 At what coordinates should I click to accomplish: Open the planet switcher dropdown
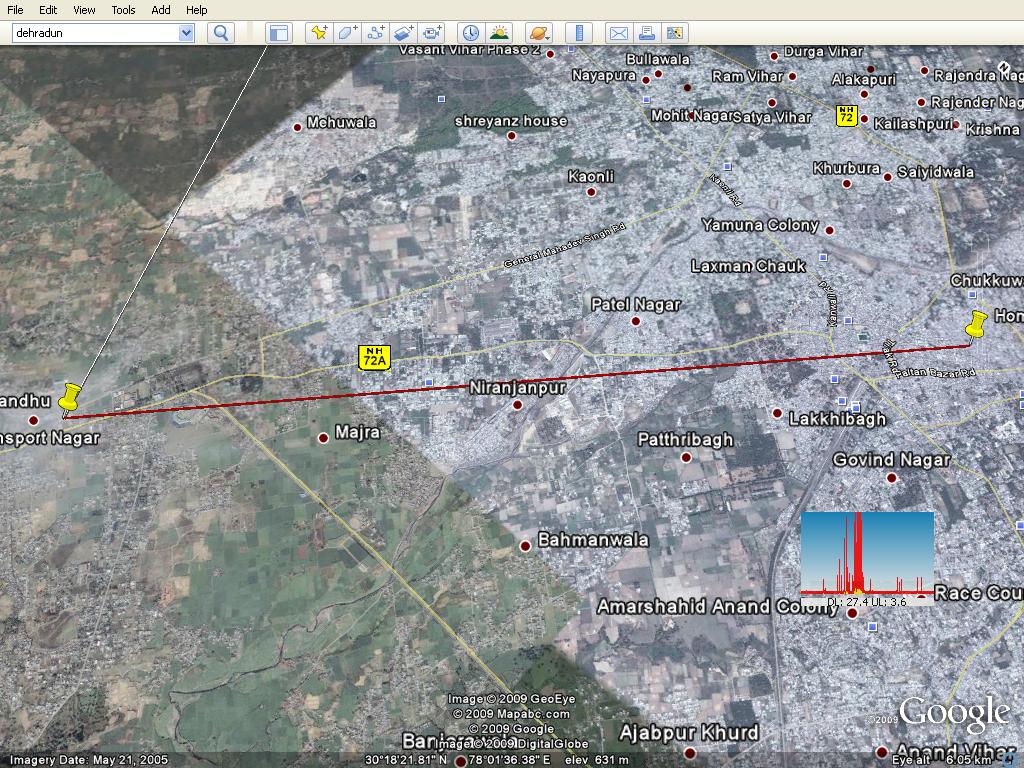(x=539, y=33)
